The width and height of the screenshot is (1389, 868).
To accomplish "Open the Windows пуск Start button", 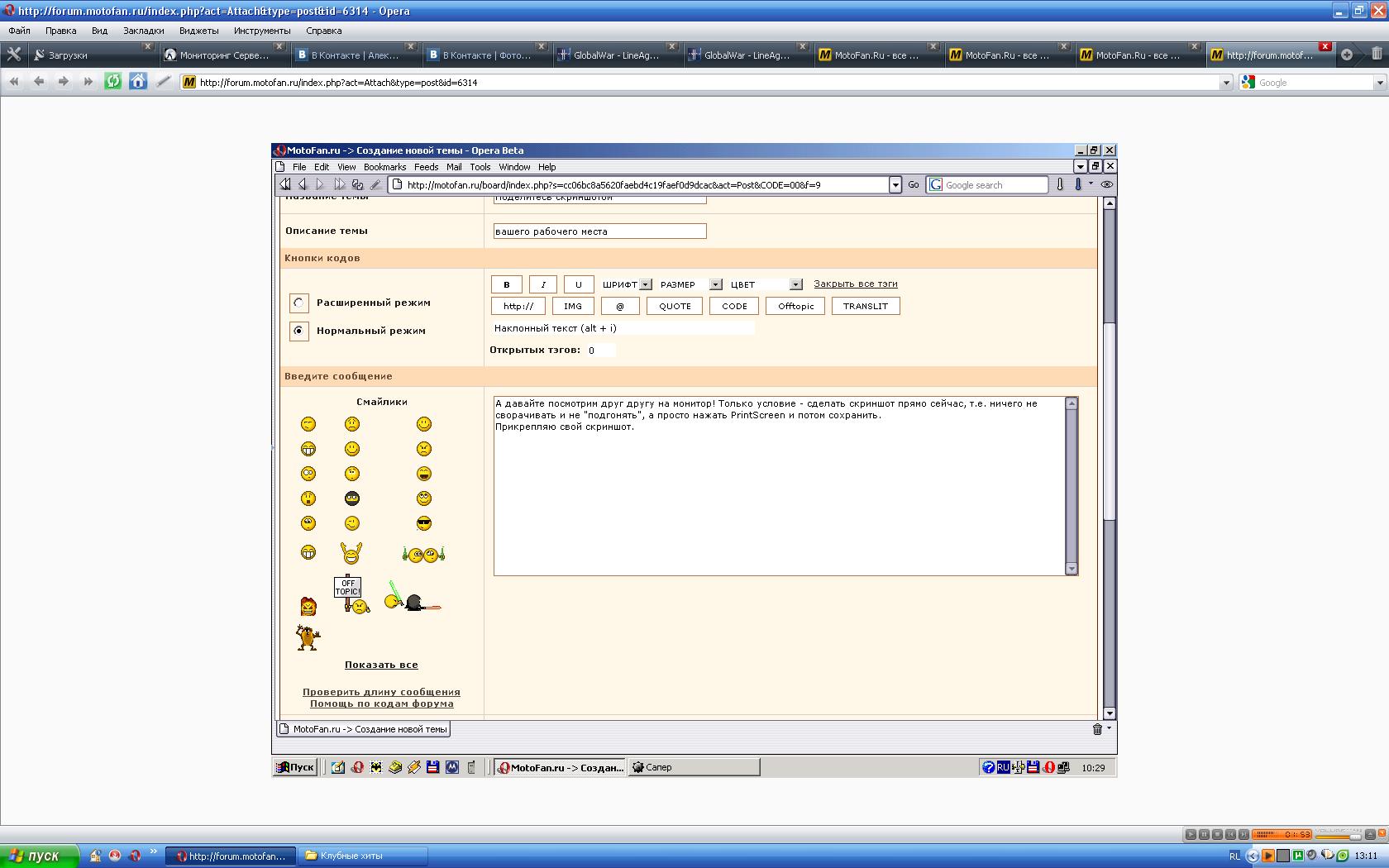I will tap(39, 856).
